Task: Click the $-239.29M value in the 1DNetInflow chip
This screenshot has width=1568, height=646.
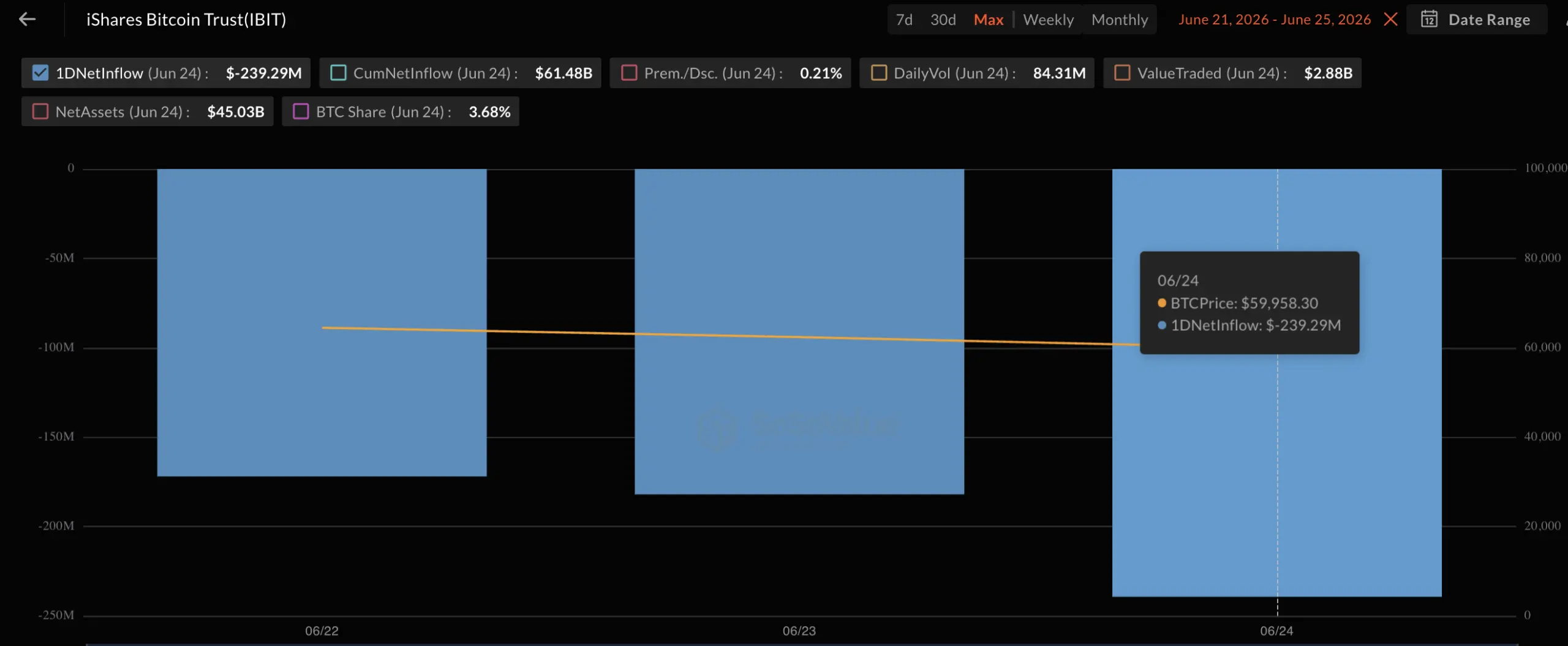Action: click(263, 73)
